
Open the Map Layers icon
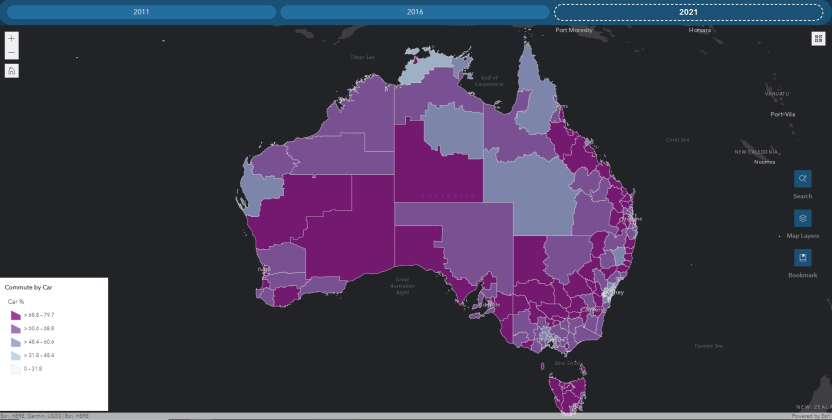click(x=802, y=218)
